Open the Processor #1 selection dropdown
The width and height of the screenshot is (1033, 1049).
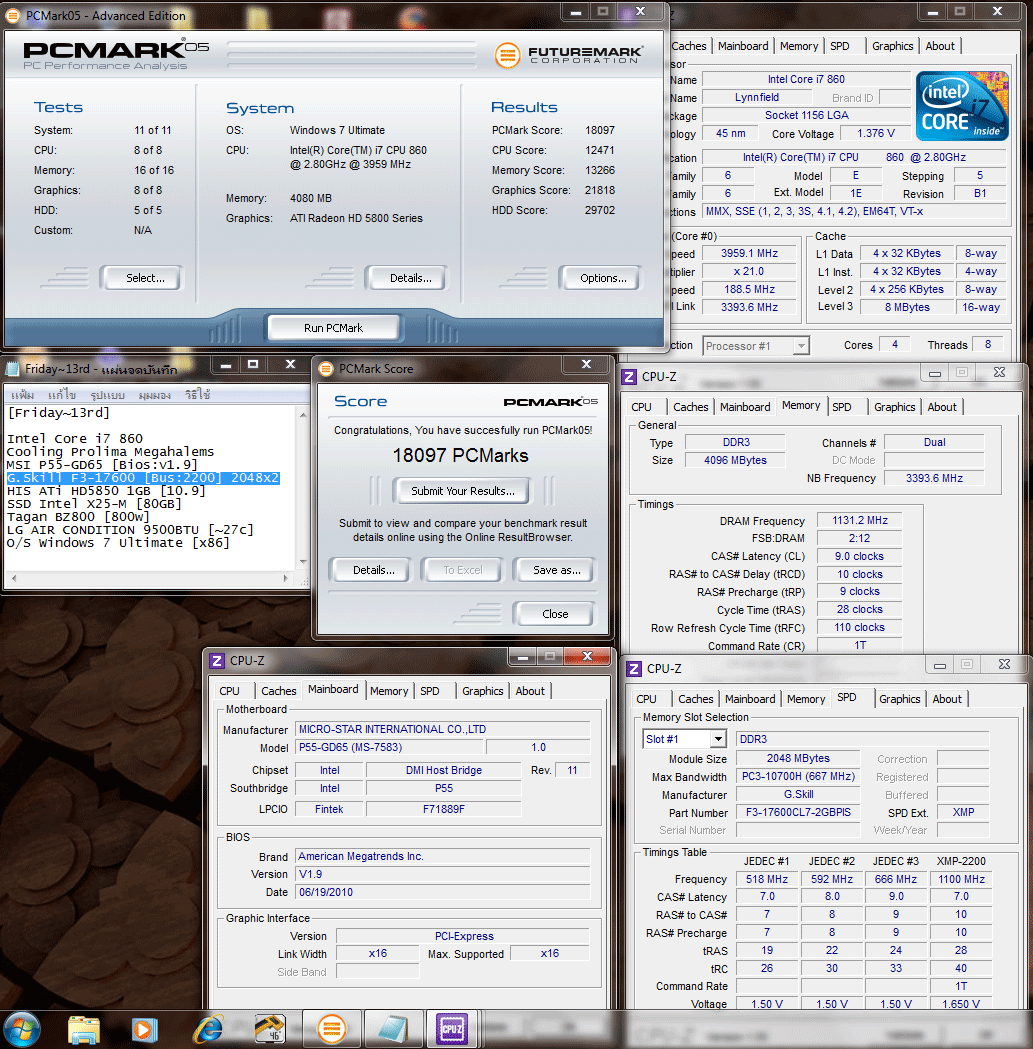coord(800,346)
